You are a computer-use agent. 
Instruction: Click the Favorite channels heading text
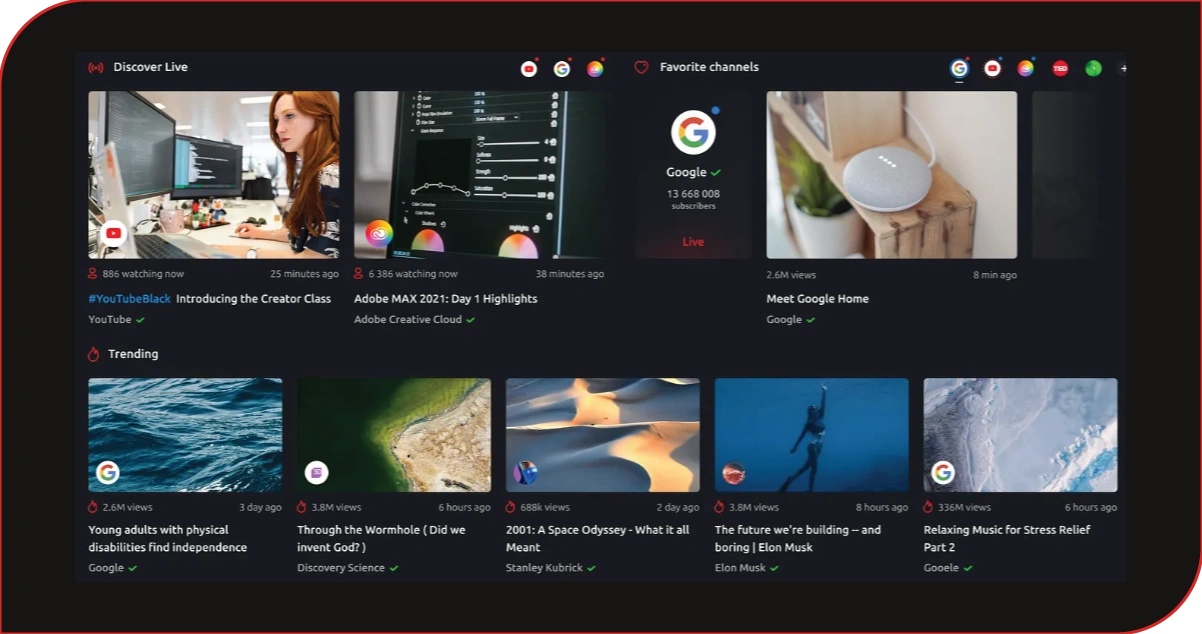pos(709,67)
